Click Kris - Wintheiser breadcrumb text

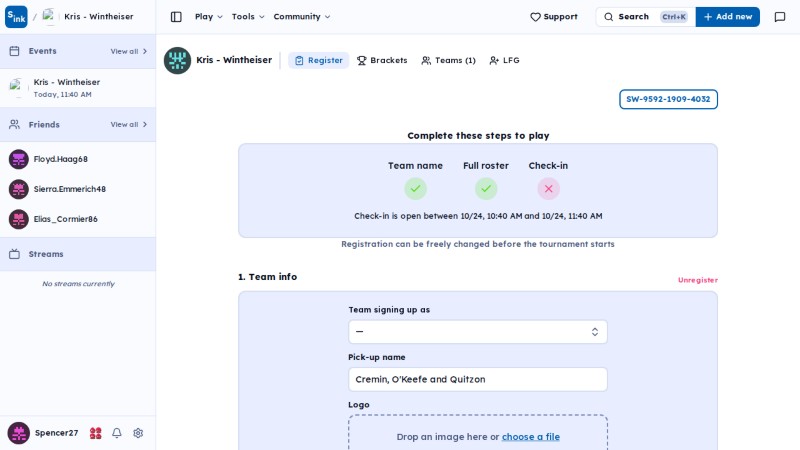(98, 17)
